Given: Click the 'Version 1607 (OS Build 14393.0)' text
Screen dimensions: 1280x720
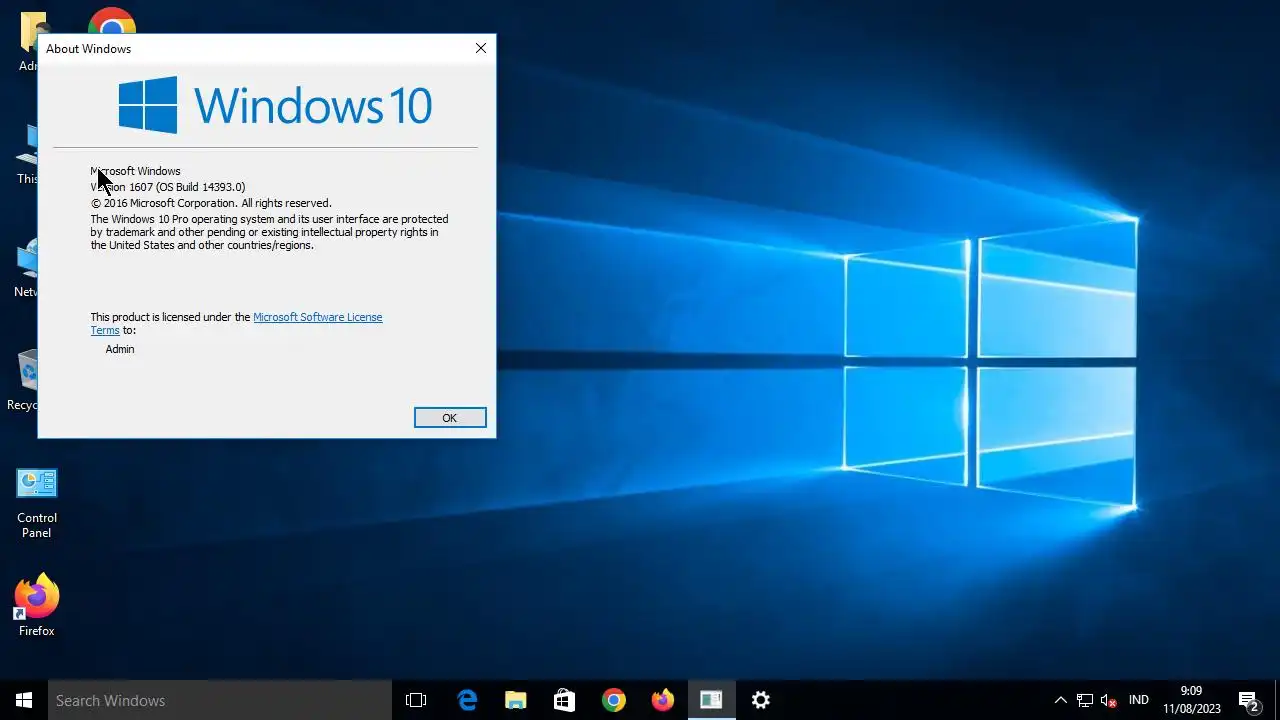Looking at the screenshot, I should point(168,187).
